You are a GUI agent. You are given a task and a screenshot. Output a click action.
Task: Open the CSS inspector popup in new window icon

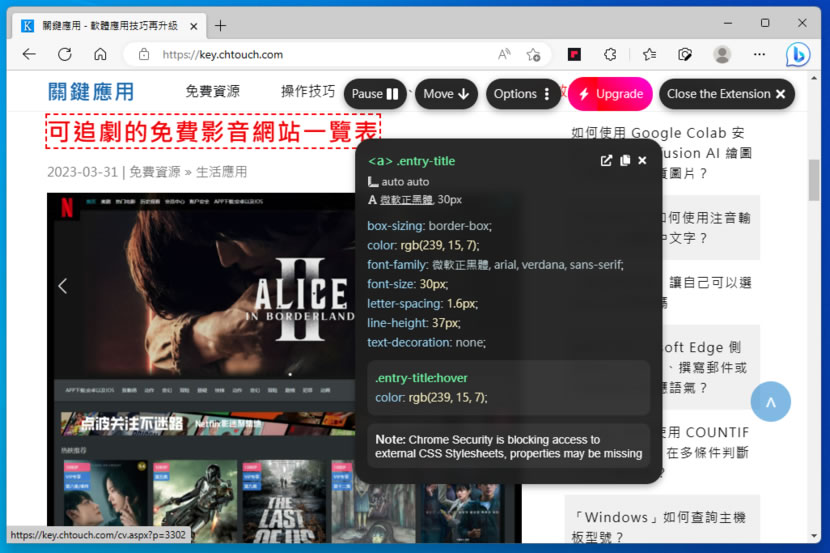[606, 160]
